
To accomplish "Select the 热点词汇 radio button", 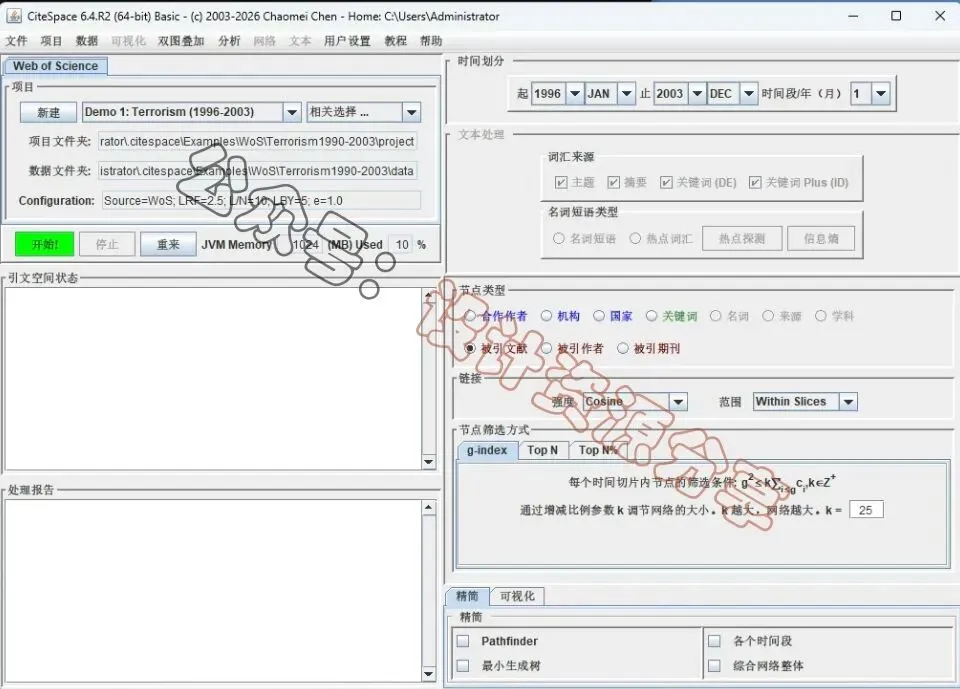I will tap(635, 238).
